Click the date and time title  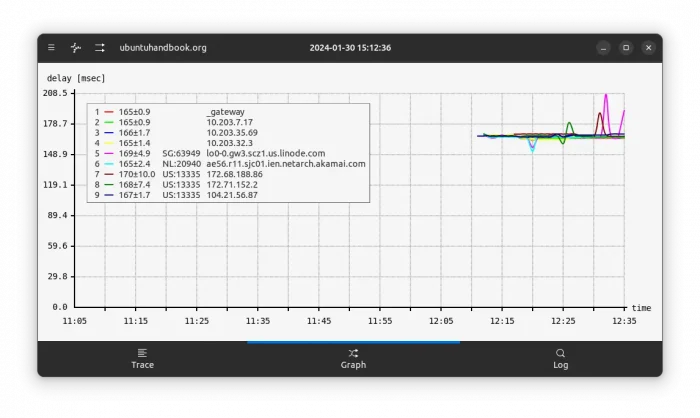[350, 47]
